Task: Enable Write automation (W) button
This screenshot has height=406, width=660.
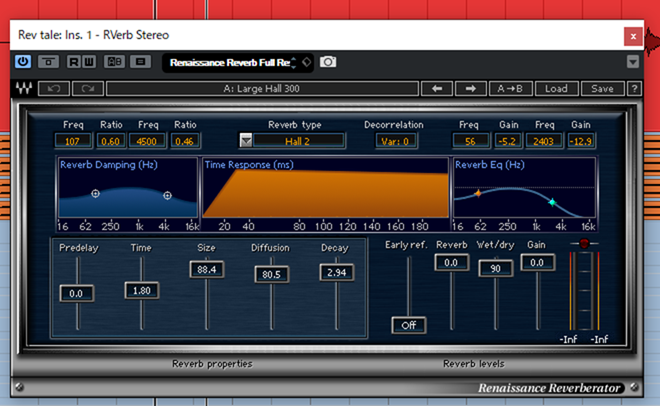Action: (x=88, y=62)
